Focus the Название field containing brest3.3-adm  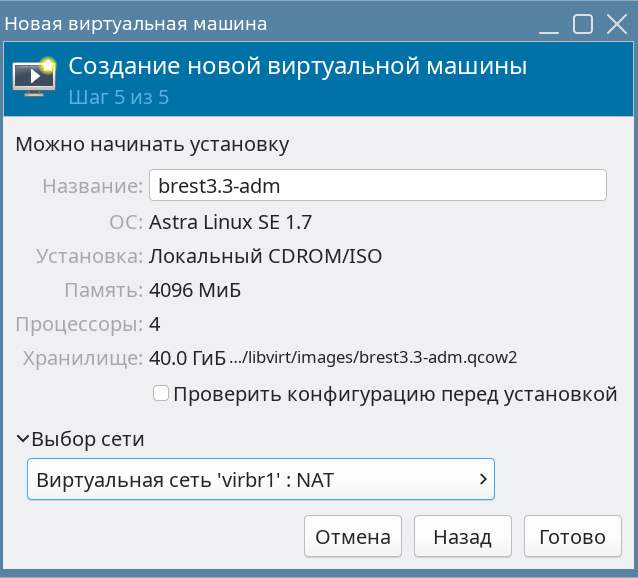coord(377,186)
